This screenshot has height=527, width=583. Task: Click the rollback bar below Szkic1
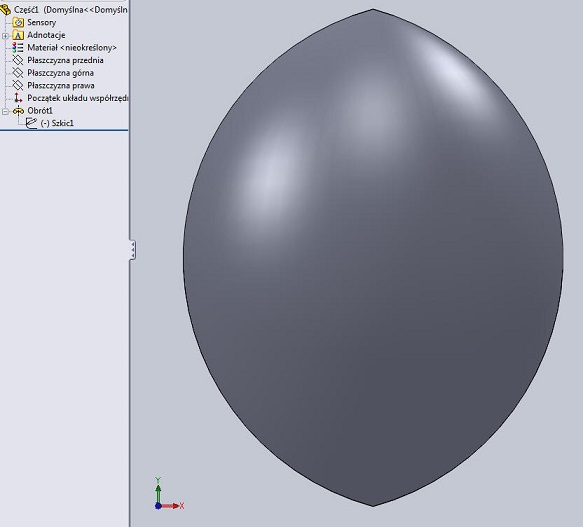point(64,130)
